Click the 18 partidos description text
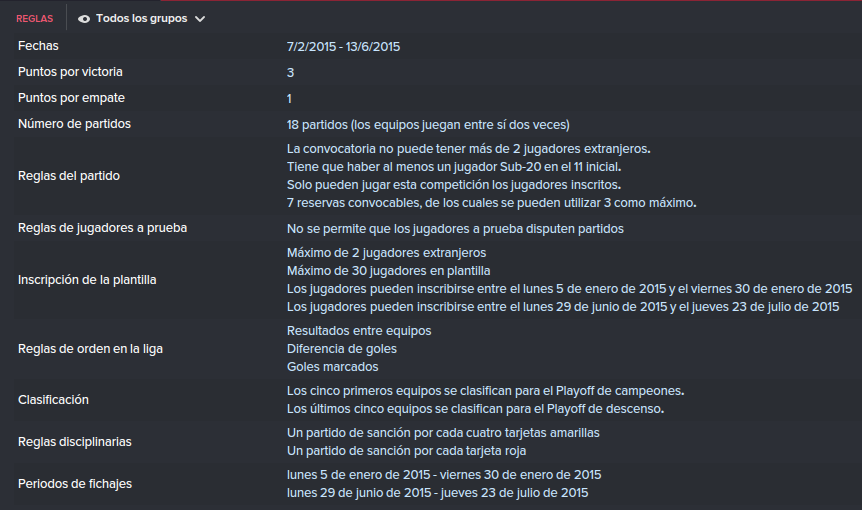The image size is (862, 510). [428, 125]
